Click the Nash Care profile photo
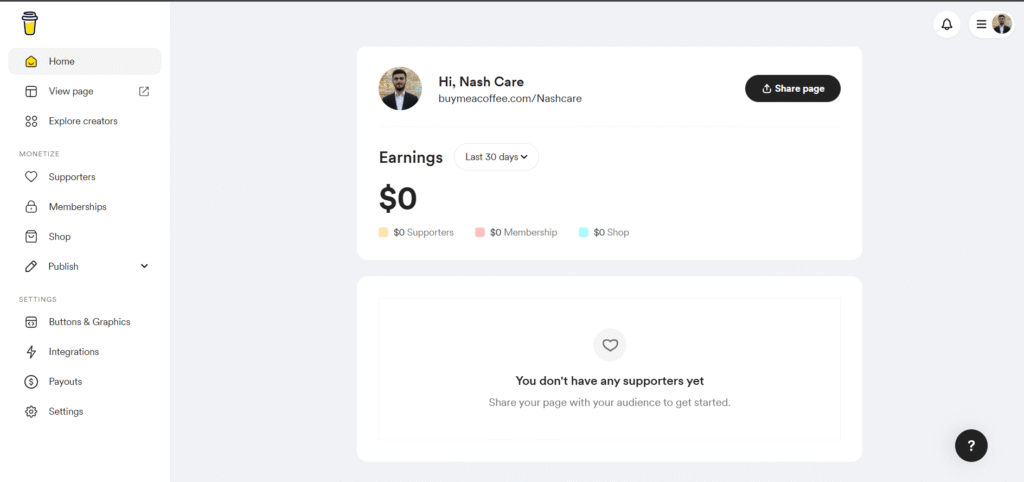Image resolution: width=1024 pixels, height=482 pixels. click(x=400, y=89)
